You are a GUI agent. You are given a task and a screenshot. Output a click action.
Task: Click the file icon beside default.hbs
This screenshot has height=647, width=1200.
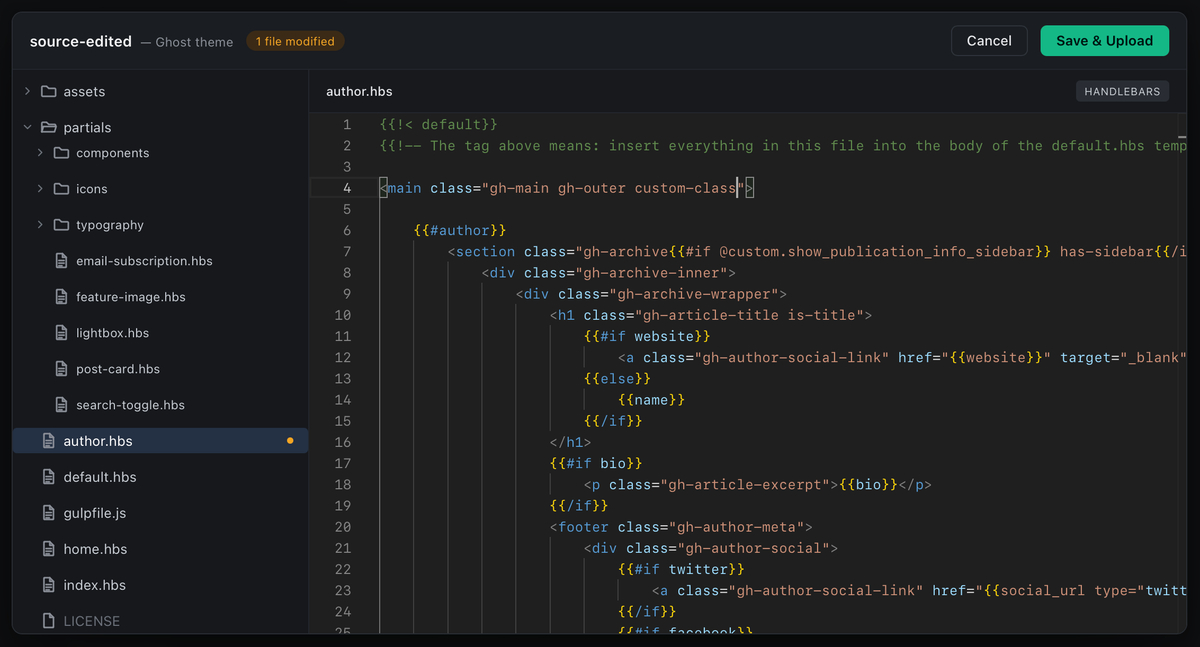pos(49,477)
